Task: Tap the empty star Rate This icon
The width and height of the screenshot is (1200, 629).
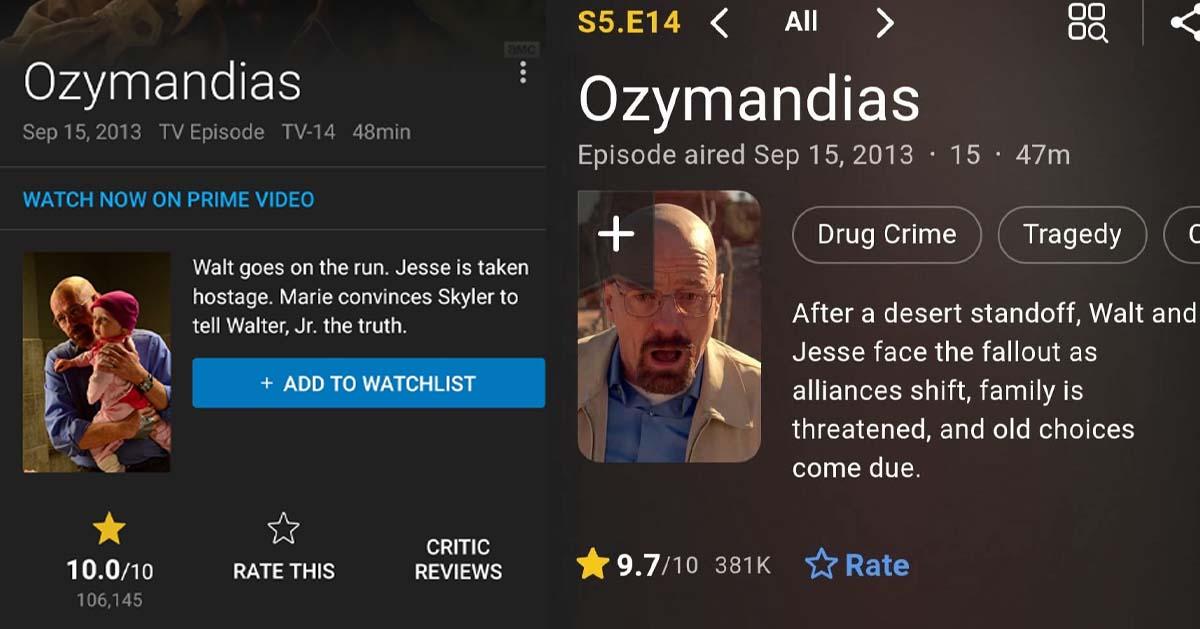Action: point(283,528)
